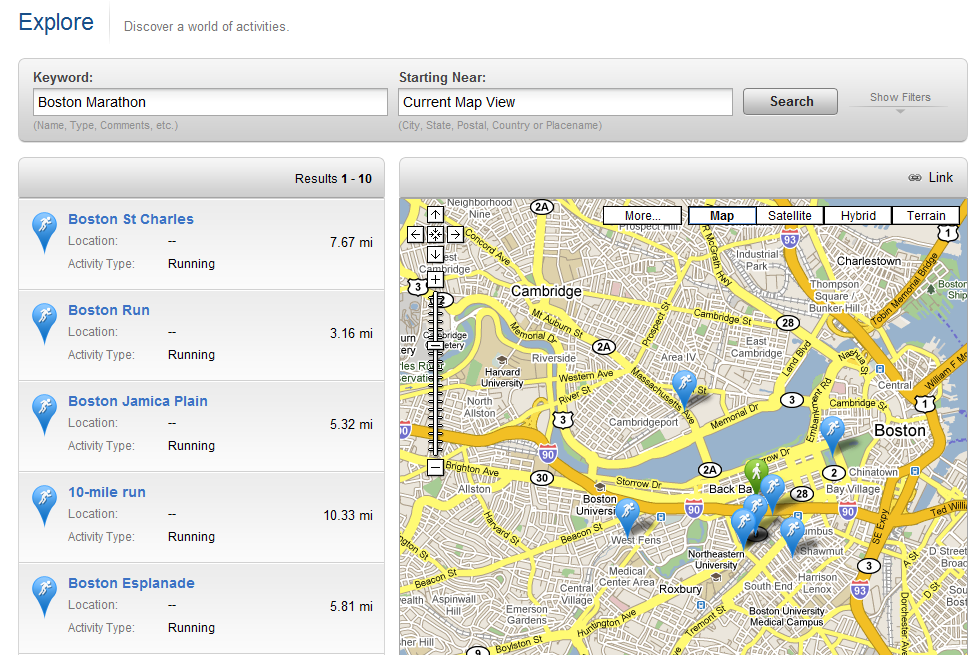The height and width of the screenshot is (655, 980).
Task: Open the Boston Jamica Plain activity
Action: point(138,401)
